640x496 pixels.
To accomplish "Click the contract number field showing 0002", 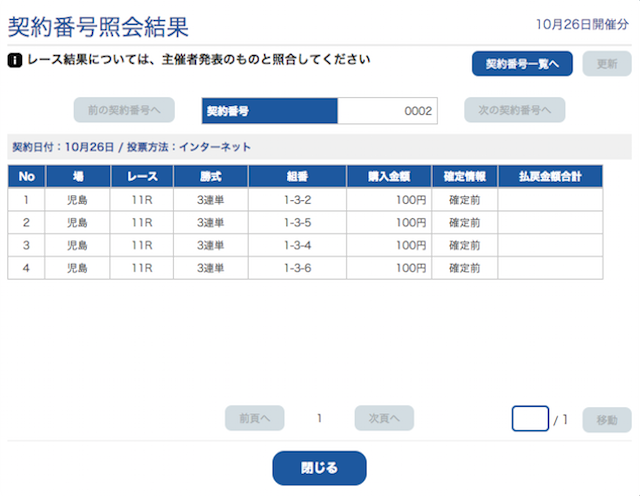I will click(x=387, y=110).
